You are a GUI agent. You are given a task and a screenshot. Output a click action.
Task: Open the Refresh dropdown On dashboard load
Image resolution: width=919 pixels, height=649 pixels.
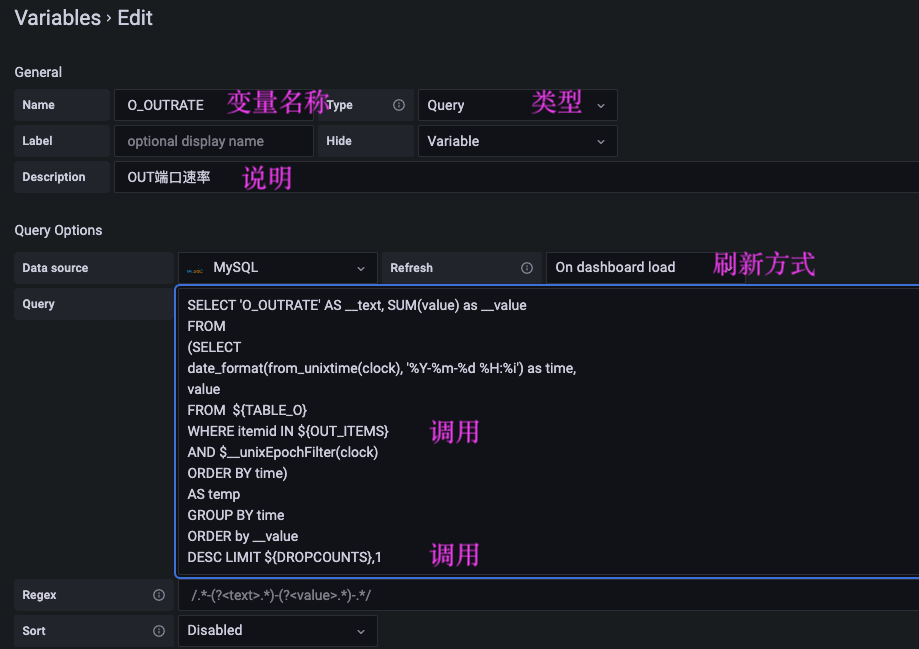click(x=645, y=268)
